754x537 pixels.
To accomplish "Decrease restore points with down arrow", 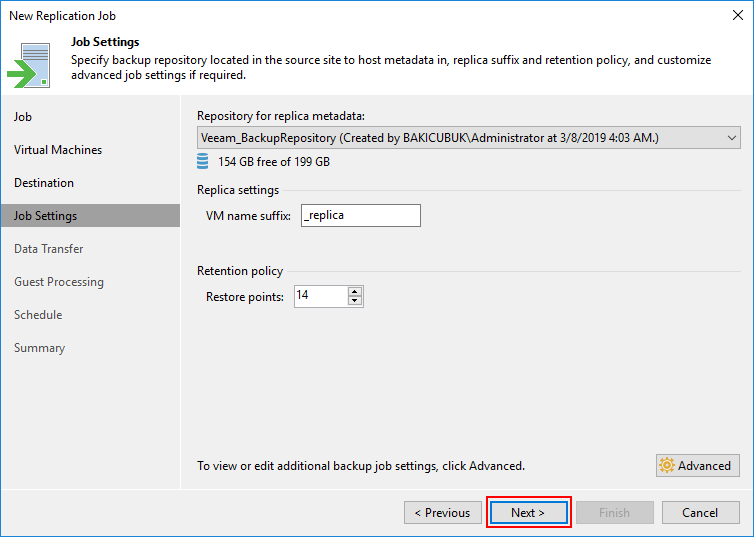I will tap(355, 301).
